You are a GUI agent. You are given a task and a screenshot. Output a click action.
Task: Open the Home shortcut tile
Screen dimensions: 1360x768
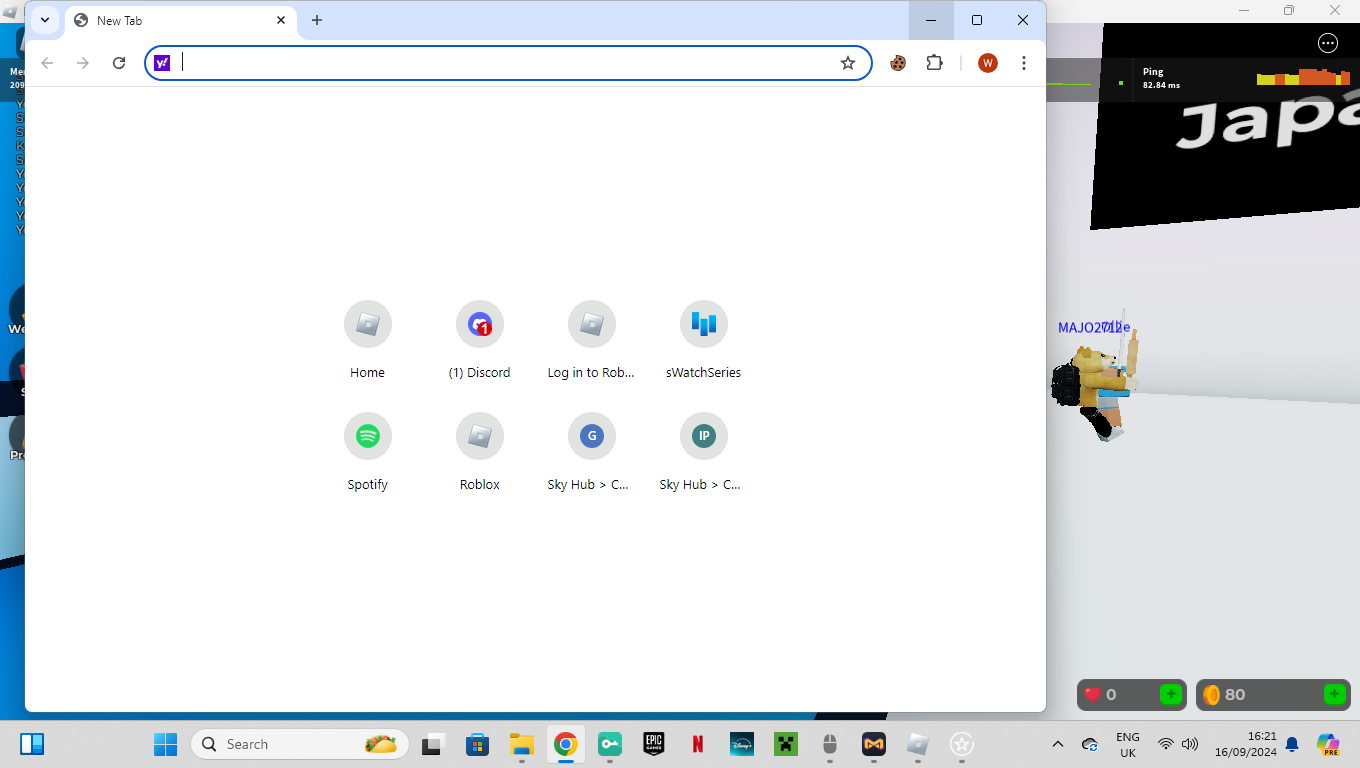tap(367, 341)
